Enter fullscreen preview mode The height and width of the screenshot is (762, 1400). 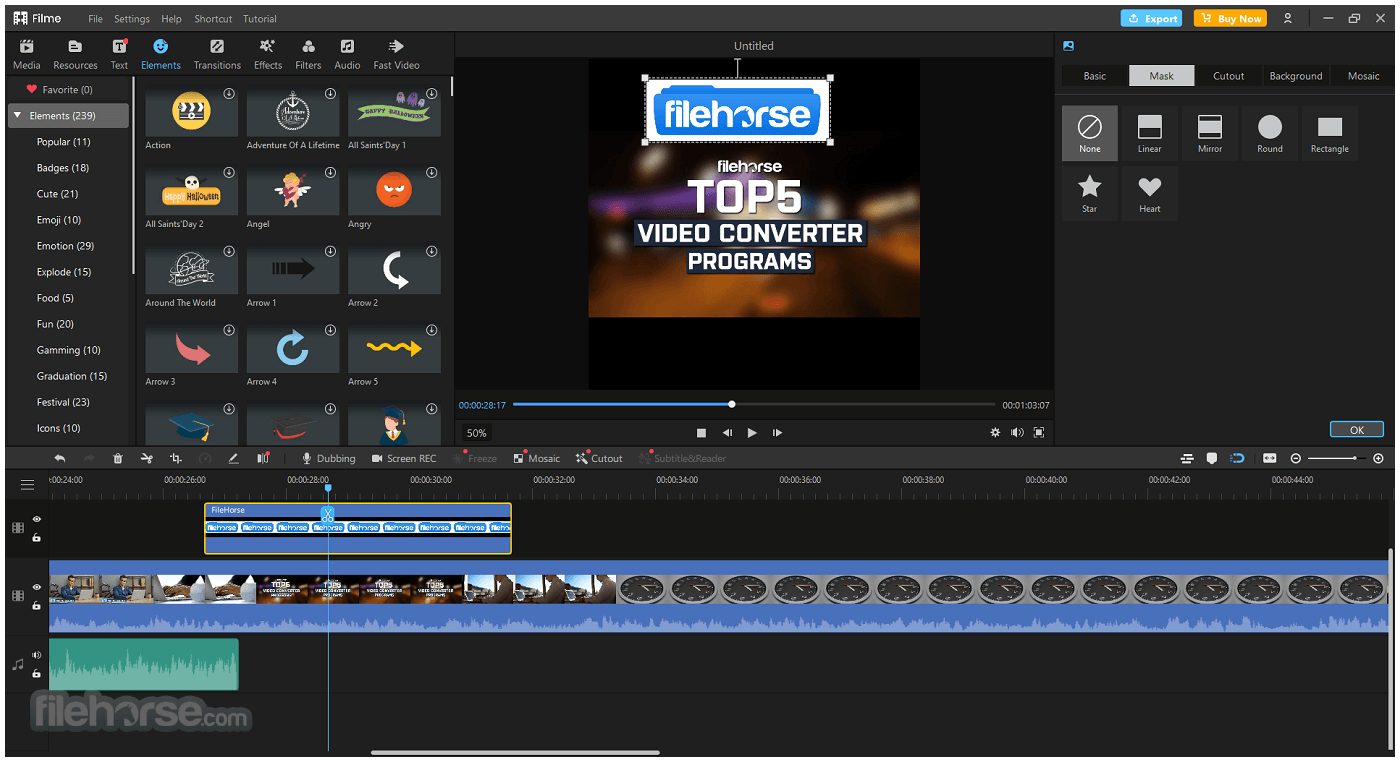(1039, 433)
